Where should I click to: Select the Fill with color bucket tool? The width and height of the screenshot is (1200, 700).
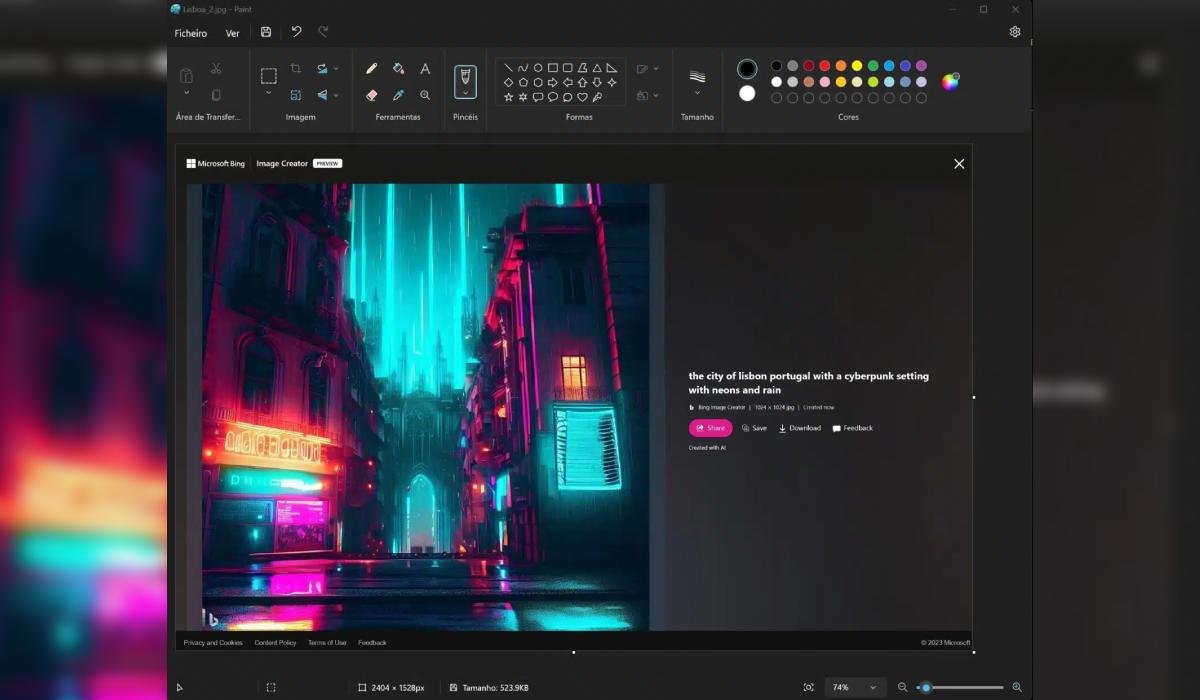coord(398,68)
